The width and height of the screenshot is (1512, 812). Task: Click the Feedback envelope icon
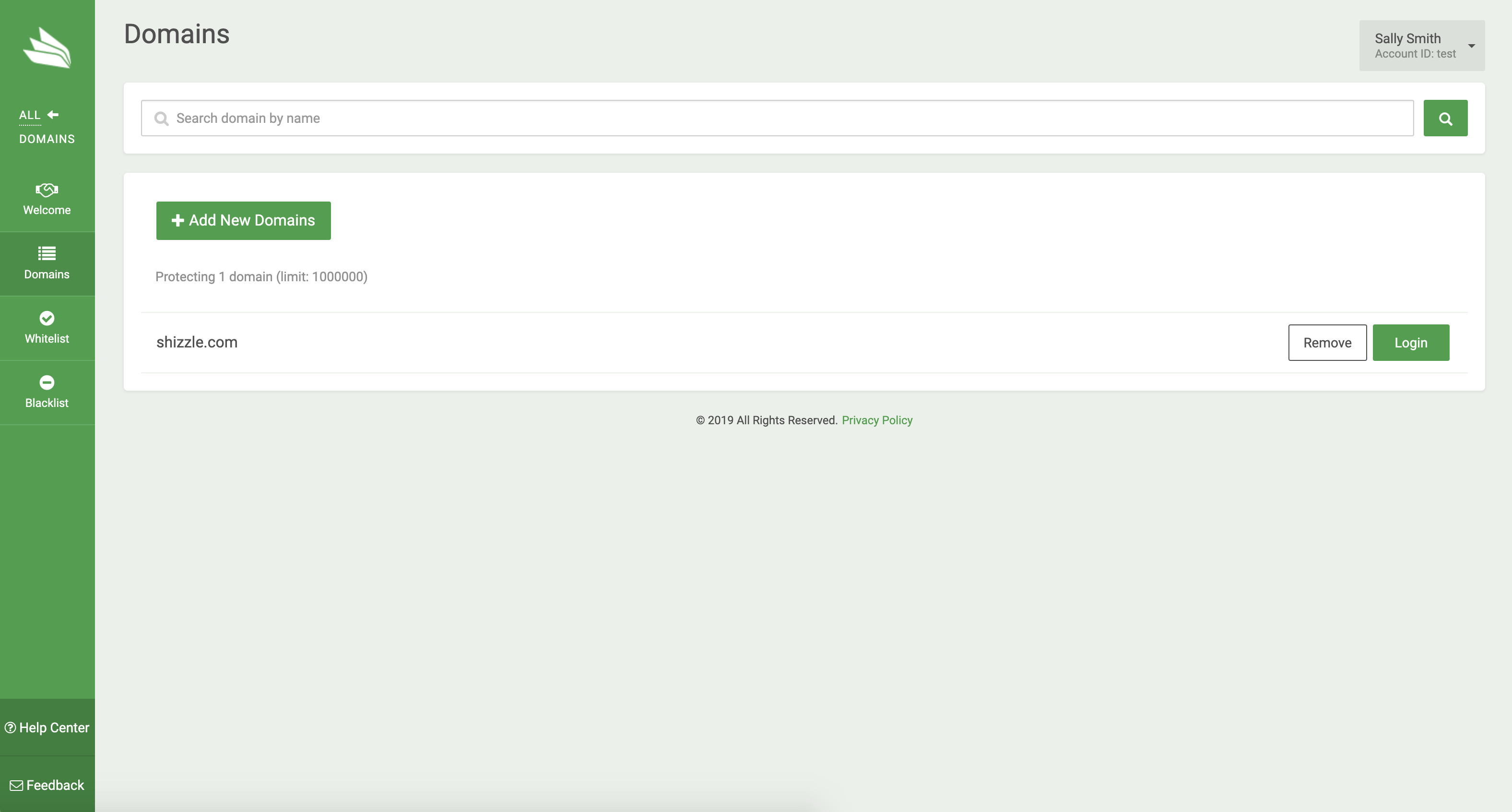pos(16,786)
